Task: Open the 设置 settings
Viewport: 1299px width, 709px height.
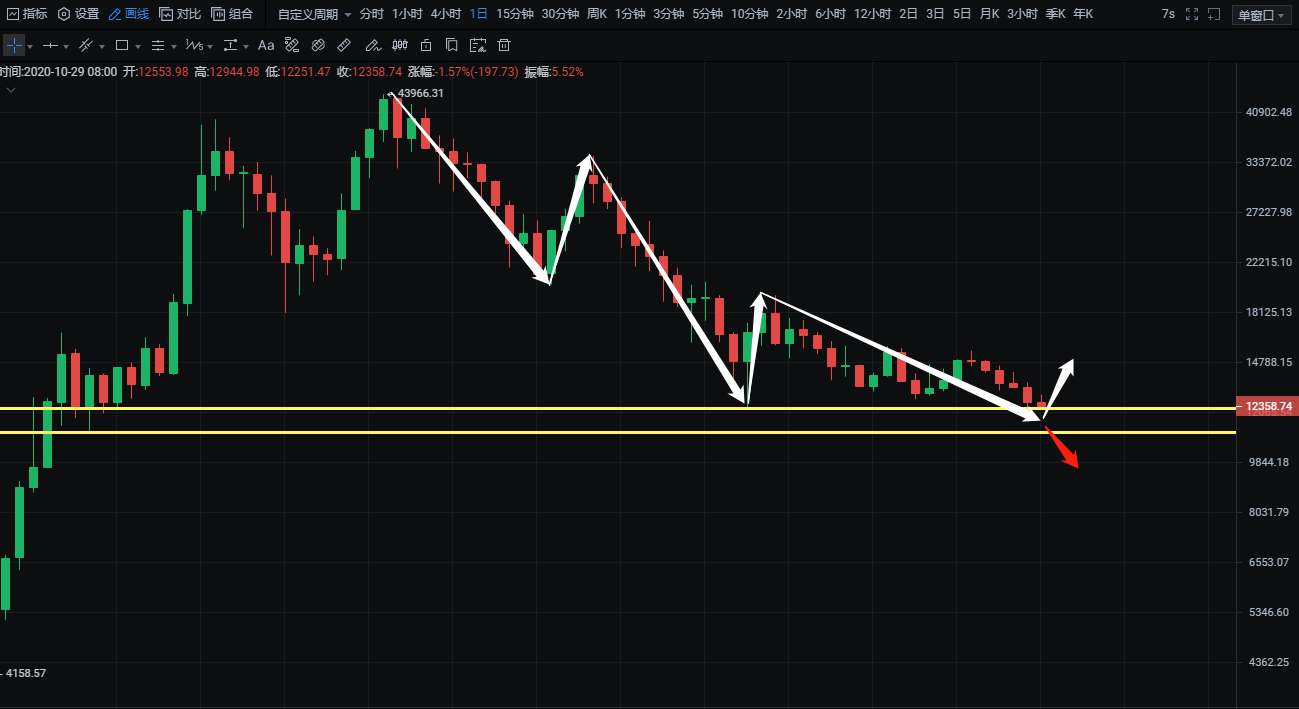Action: 78,14
